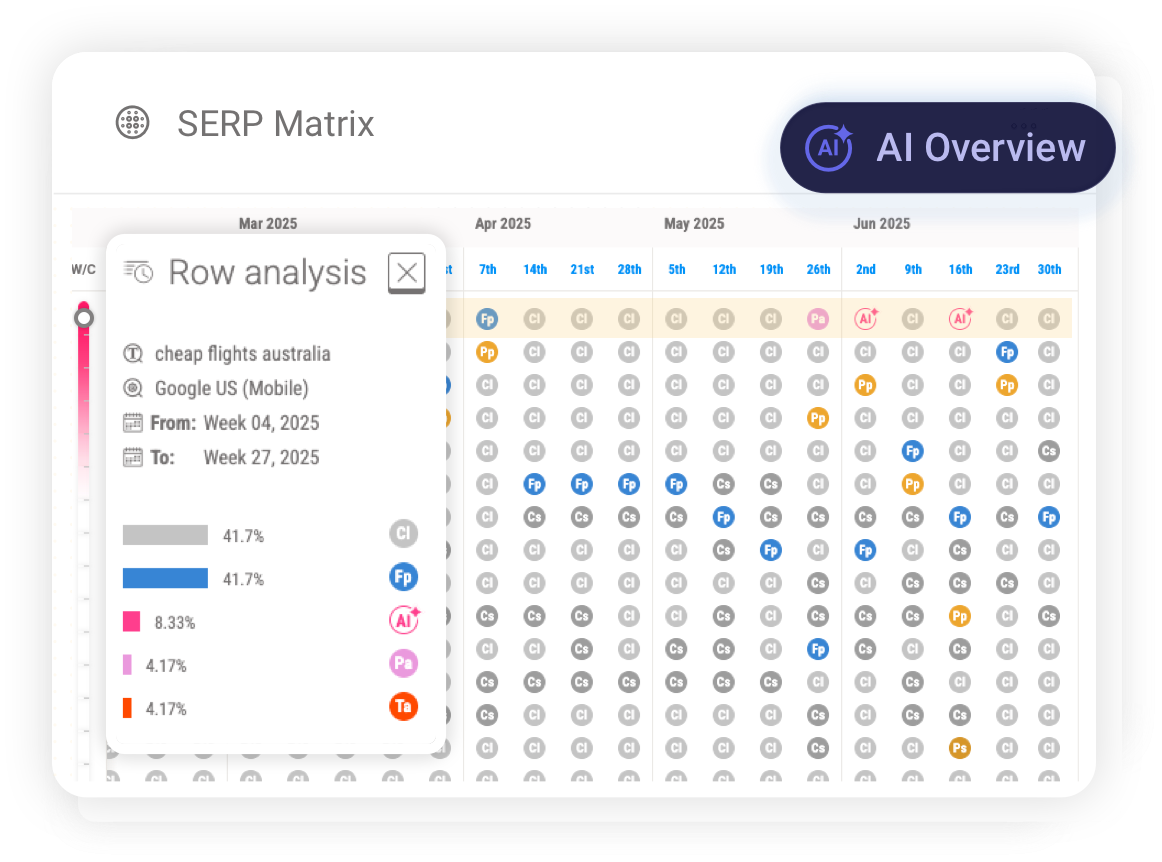Click the Pa badge under Apr 26th in highlighted row

click(x=818, y=318)
